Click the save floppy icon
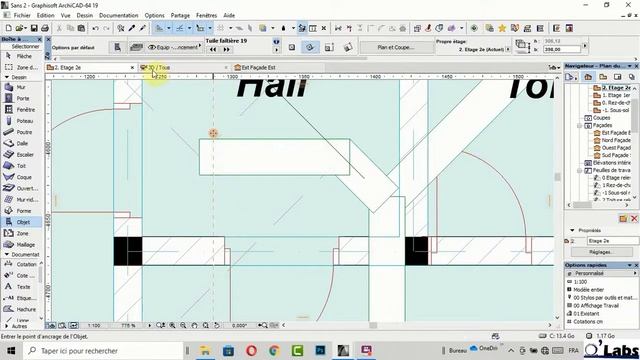Image resolution: width=640 pixels, height=360 pixels. (x=34, y=28)
